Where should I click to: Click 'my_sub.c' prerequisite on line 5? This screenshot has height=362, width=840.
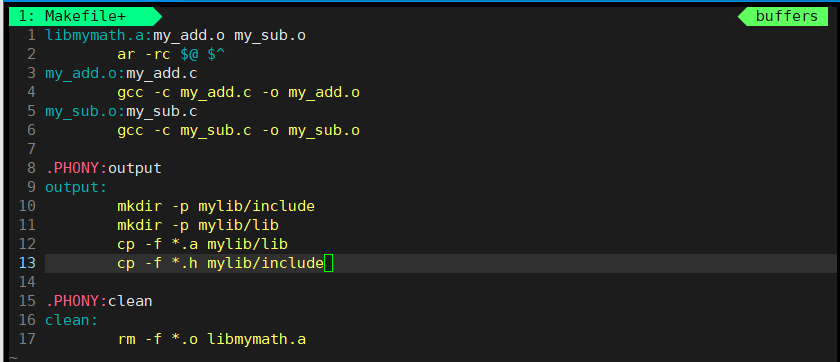(162, 112)
